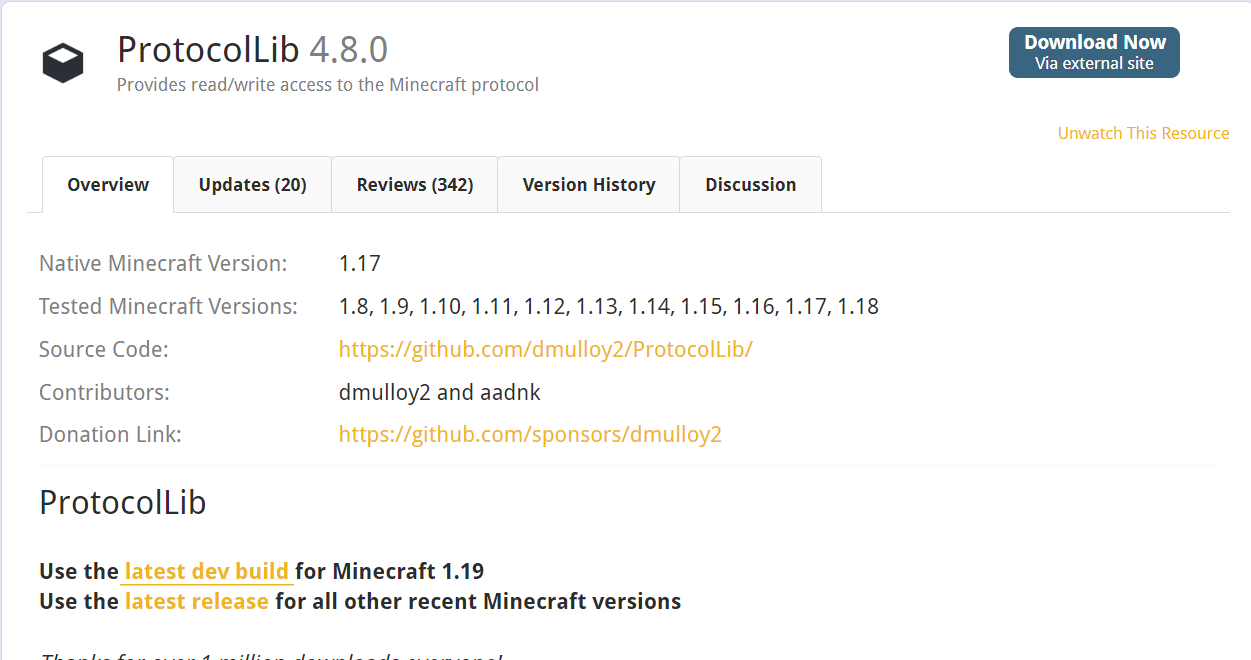
Task: Click the latest release link
Action: tap(197, 601)
